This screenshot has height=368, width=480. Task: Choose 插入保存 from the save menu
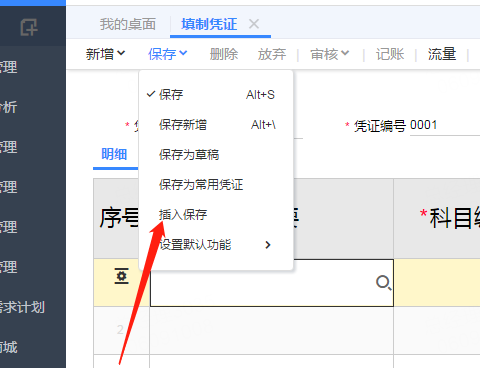click(216, 215)
